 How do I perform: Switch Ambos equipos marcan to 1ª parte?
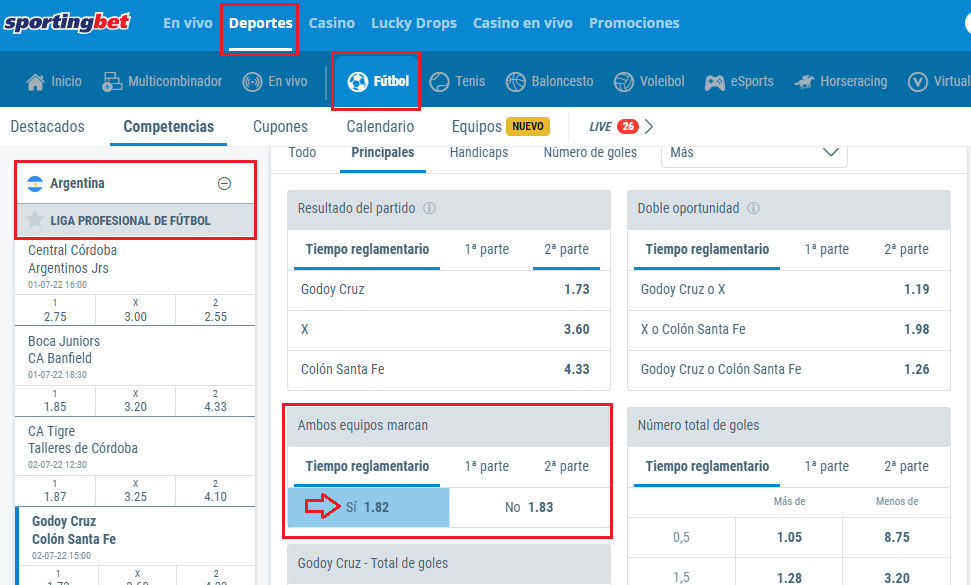point(487,467)
